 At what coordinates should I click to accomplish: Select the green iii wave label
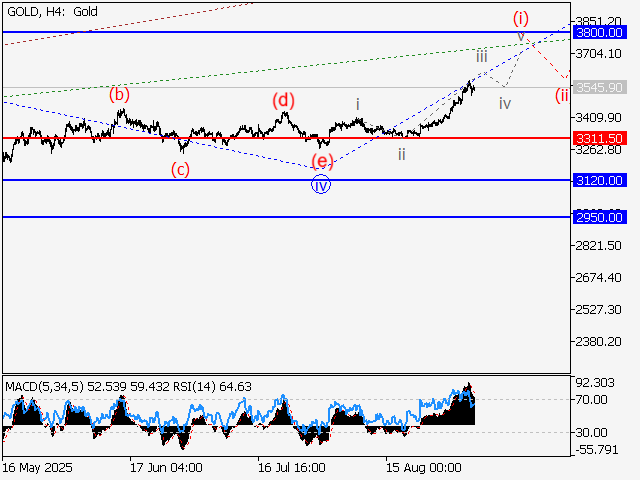tap(482, 55)
